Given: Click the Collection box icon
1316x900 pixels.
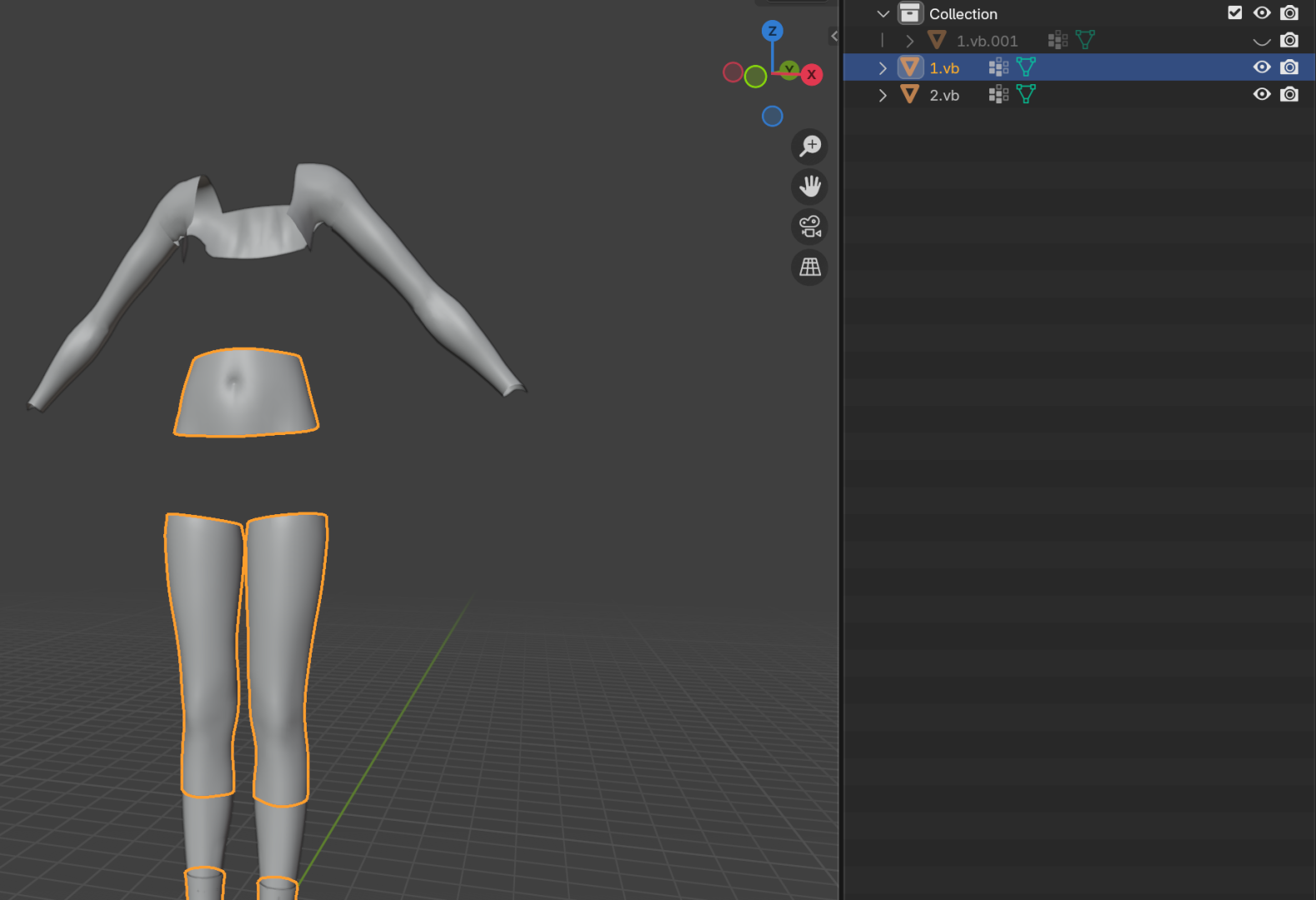Looking at the screenshot, I should pos(910,13).
